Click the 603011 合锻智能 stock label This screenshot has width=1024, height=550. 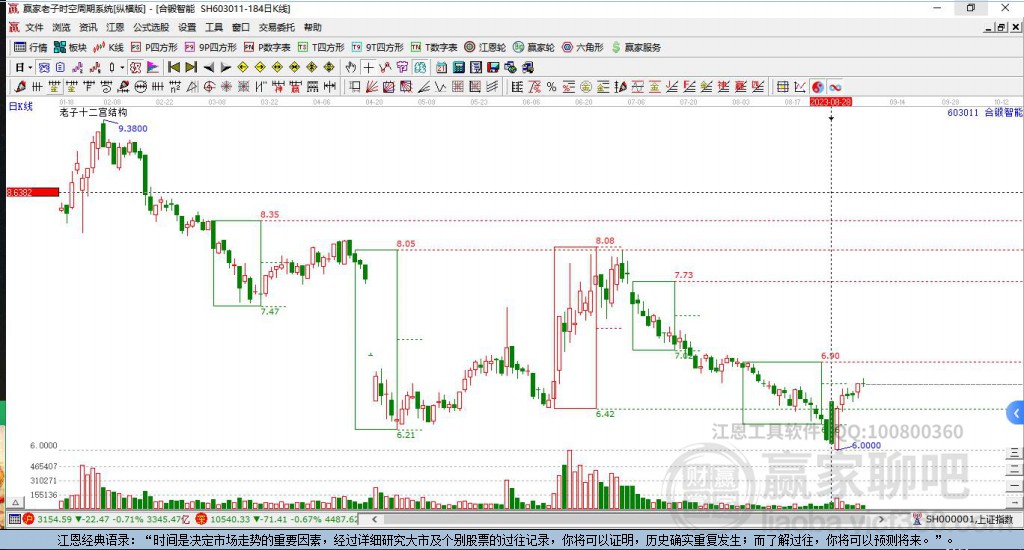pos(985,112)
